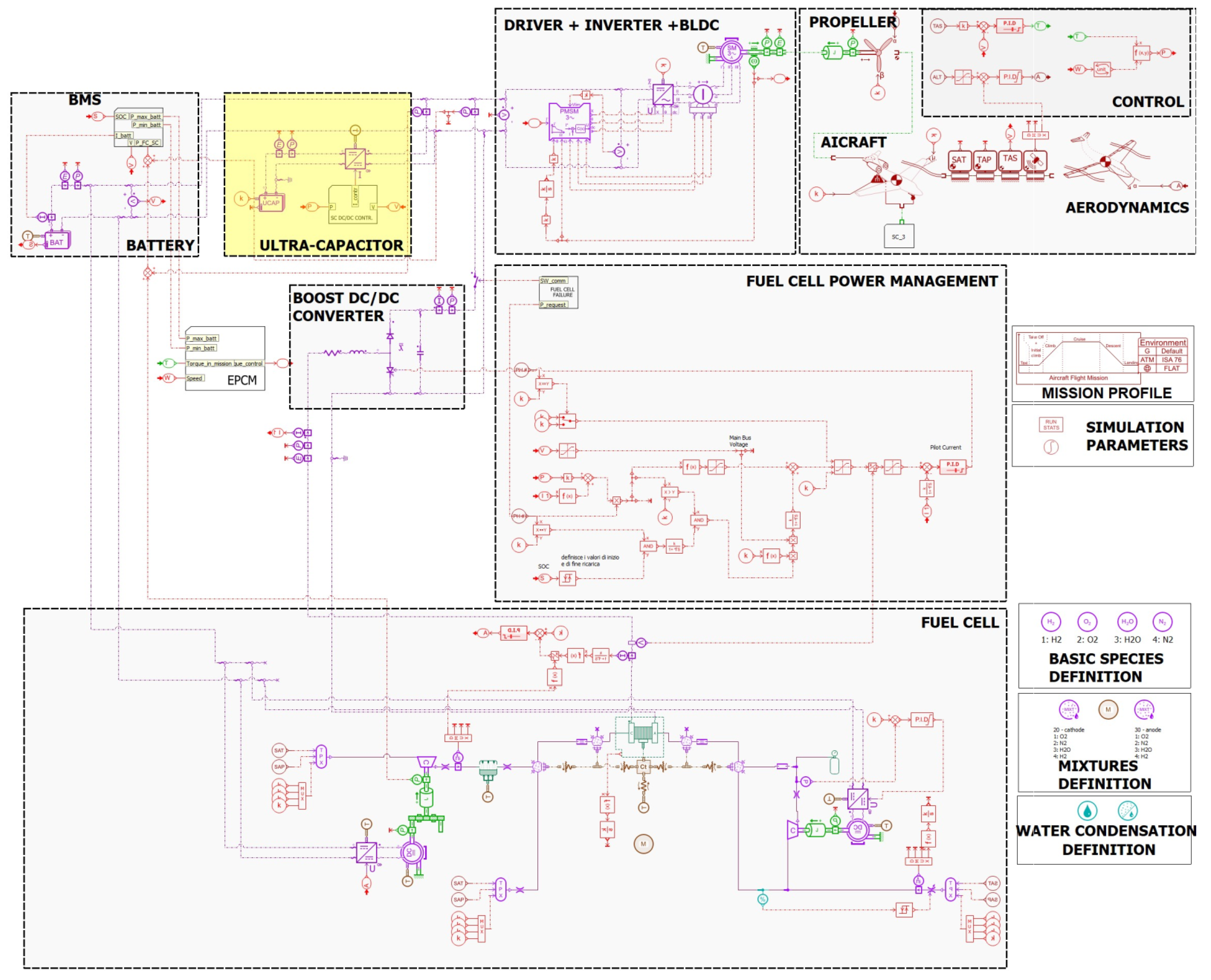The height and width of the screenshot is (980, 1211).
Task: Click the RUN STATS simulation block
Action: point(1051,424)
